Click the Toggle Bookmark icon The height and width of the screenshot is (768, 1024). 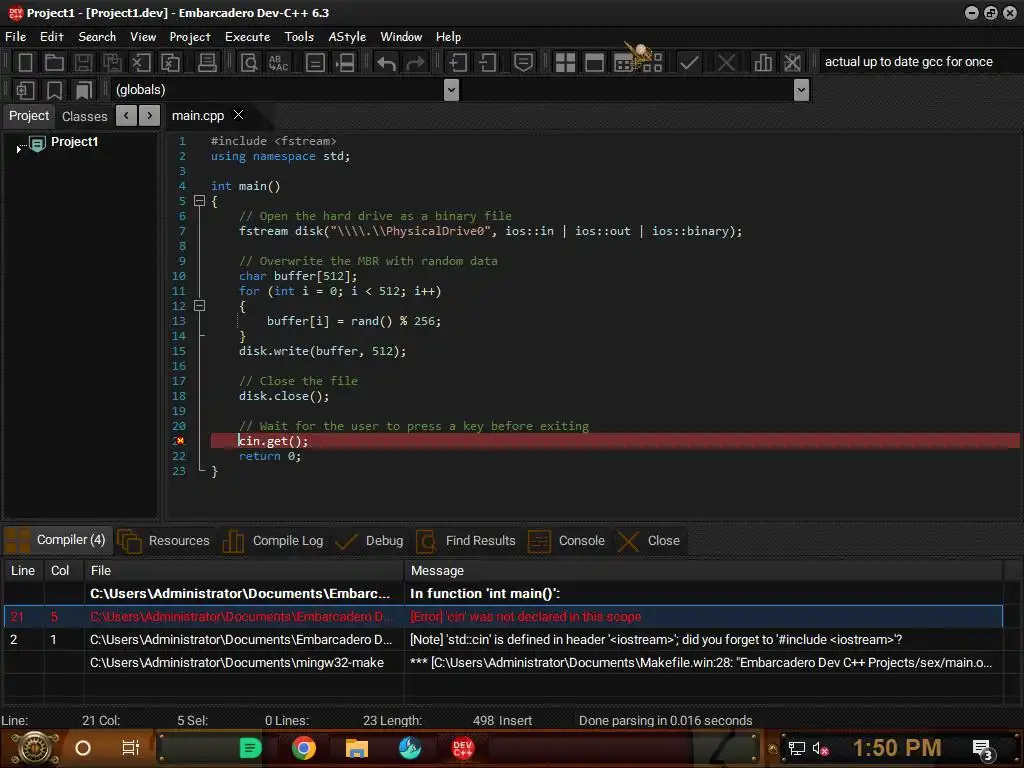pos(55,90)
